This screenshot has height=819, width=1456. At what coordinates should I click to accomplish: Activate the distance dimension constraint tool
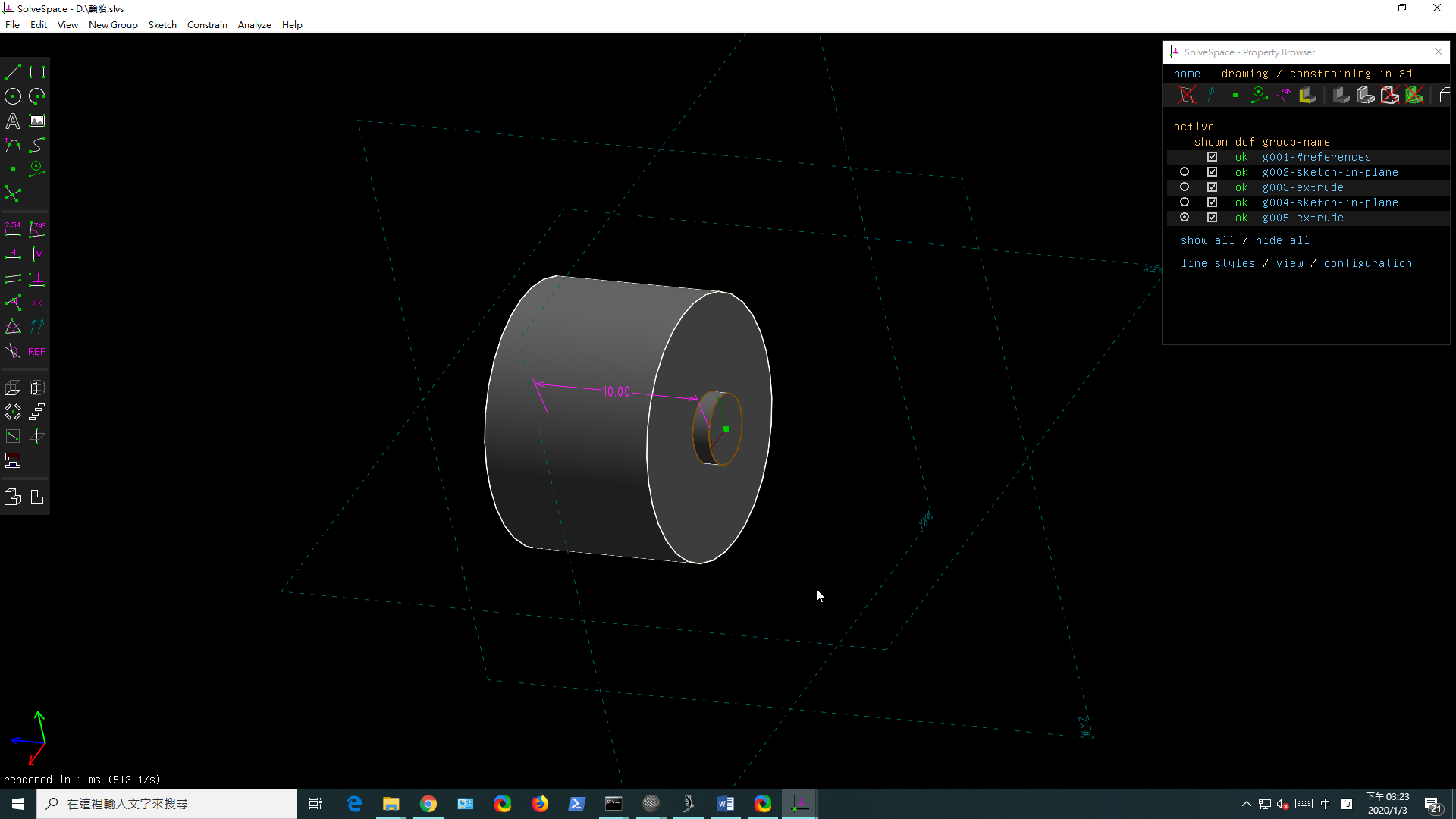click(13, 229)
